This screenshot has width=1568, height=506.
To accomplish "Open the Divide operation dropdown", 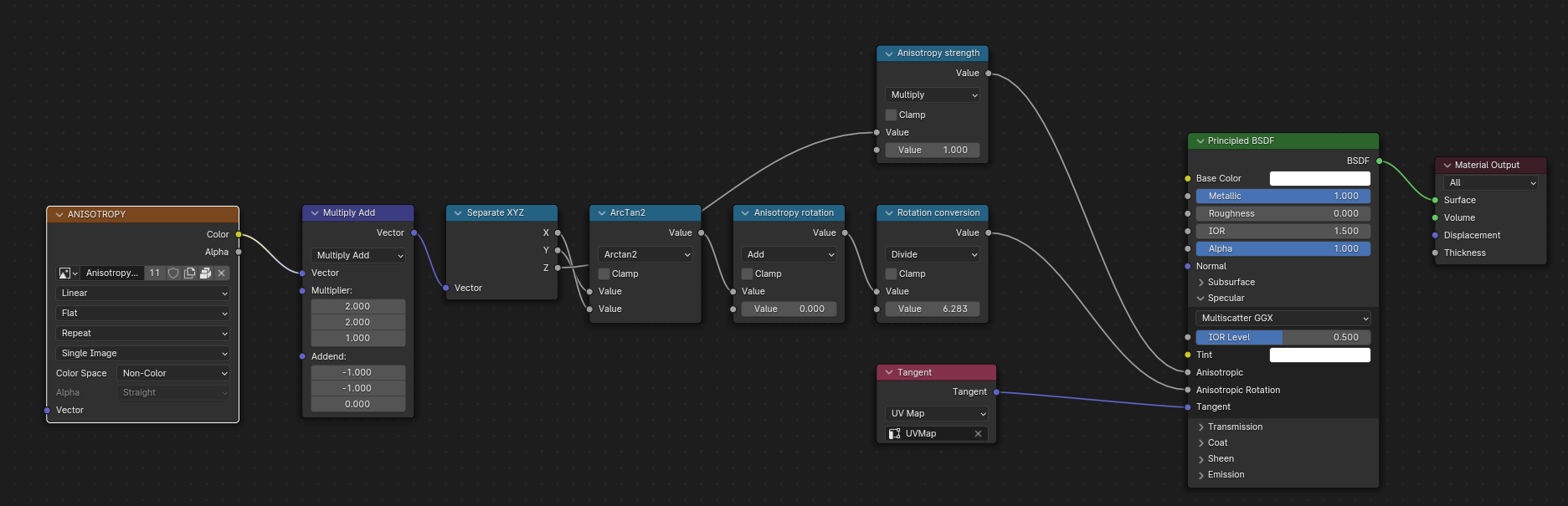I will tap(932, 255).
